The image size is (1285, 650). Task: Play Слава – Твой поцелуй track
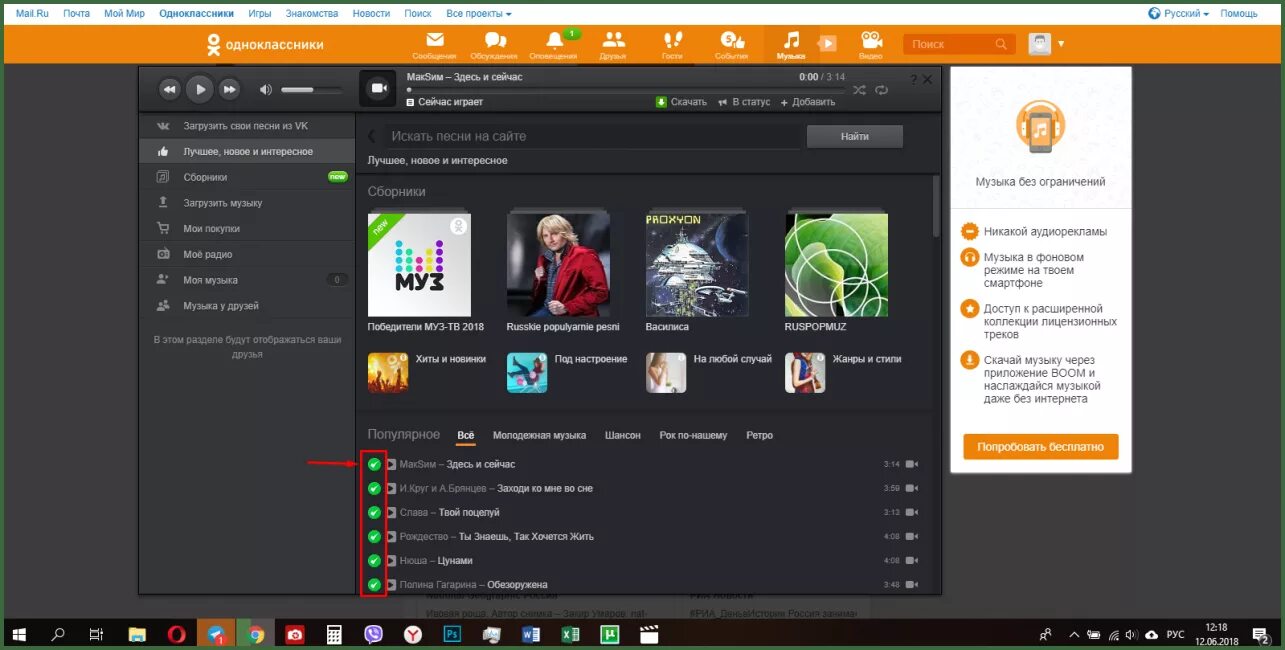[x=391, y=512]
